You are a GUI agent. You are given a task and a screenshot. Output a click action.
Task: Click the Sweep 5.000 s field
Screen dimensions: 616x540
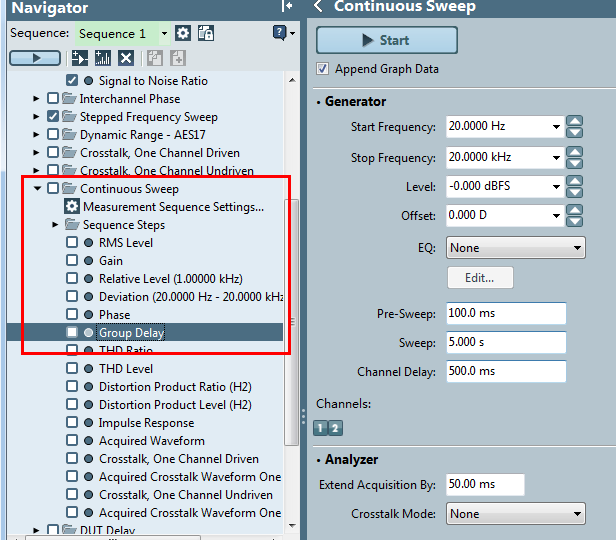pyautogui.click(x=506, y=342)
